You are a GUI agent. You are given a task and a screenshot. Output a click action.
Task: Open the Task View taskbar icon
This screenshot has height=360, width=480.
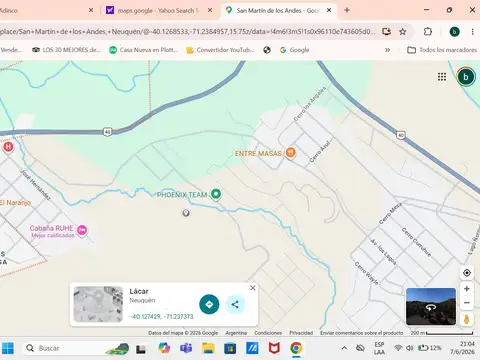(141, 349)
